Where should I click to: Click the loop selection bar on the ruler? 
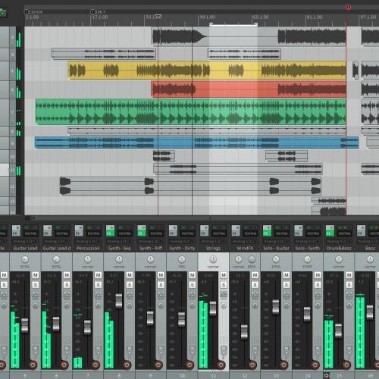pos(234,24)
